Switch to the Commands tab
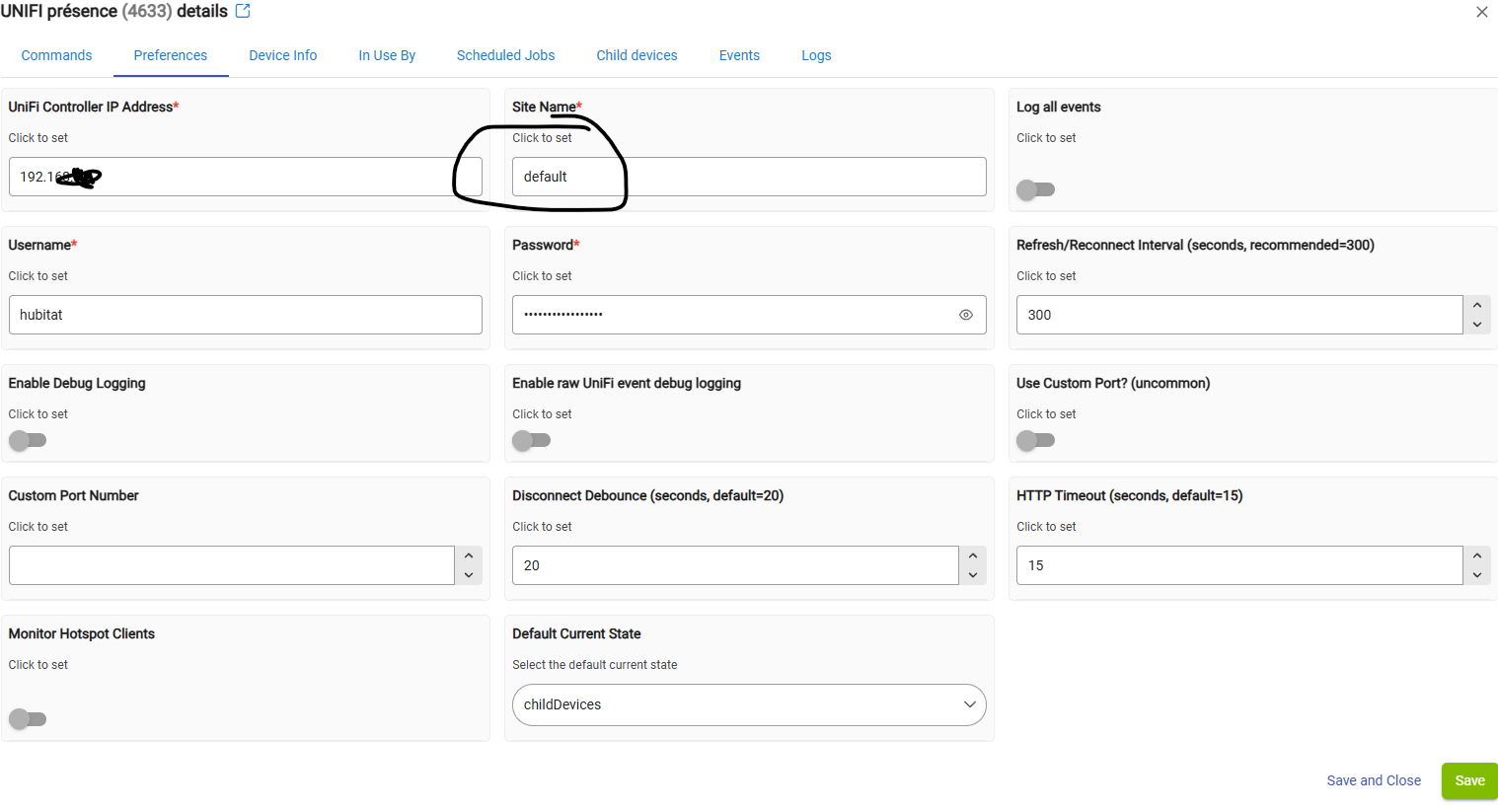The height and width of the screenshot is (812, 1498). point(56,55)
